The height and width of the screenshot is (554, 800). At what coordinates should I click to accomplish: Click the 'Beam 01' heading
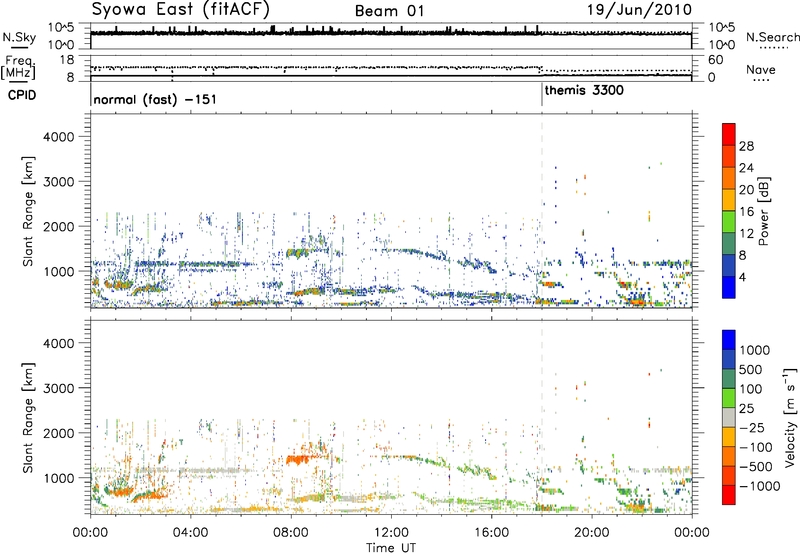(390, 11)
